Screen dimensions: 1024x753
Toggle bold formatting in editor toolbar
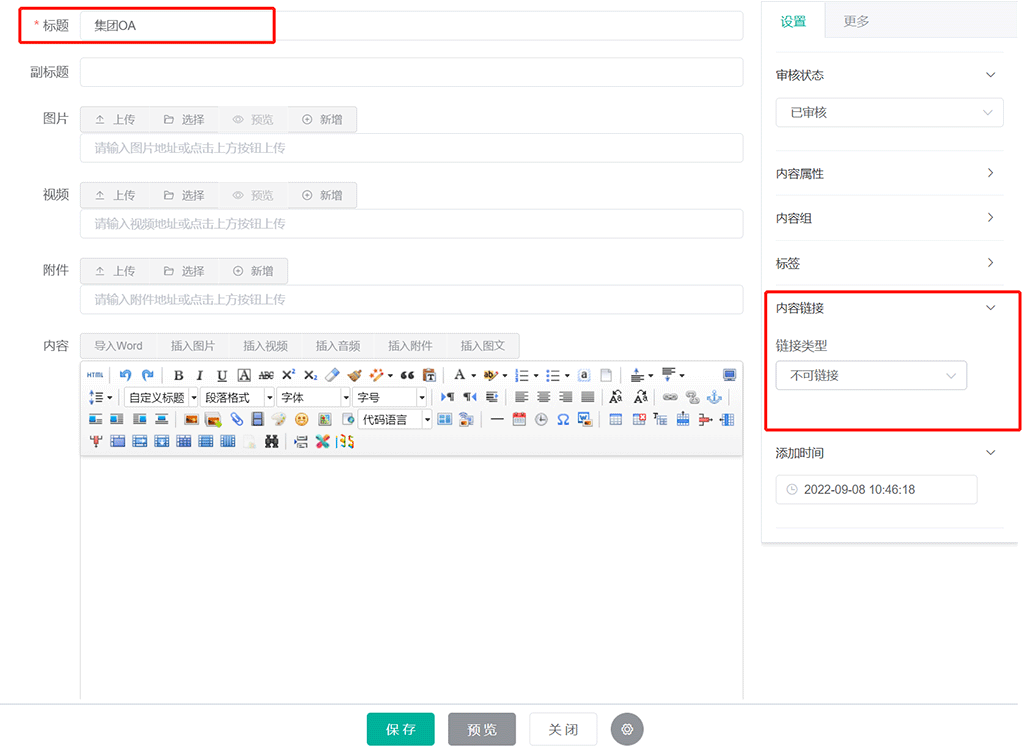(178, 375)
